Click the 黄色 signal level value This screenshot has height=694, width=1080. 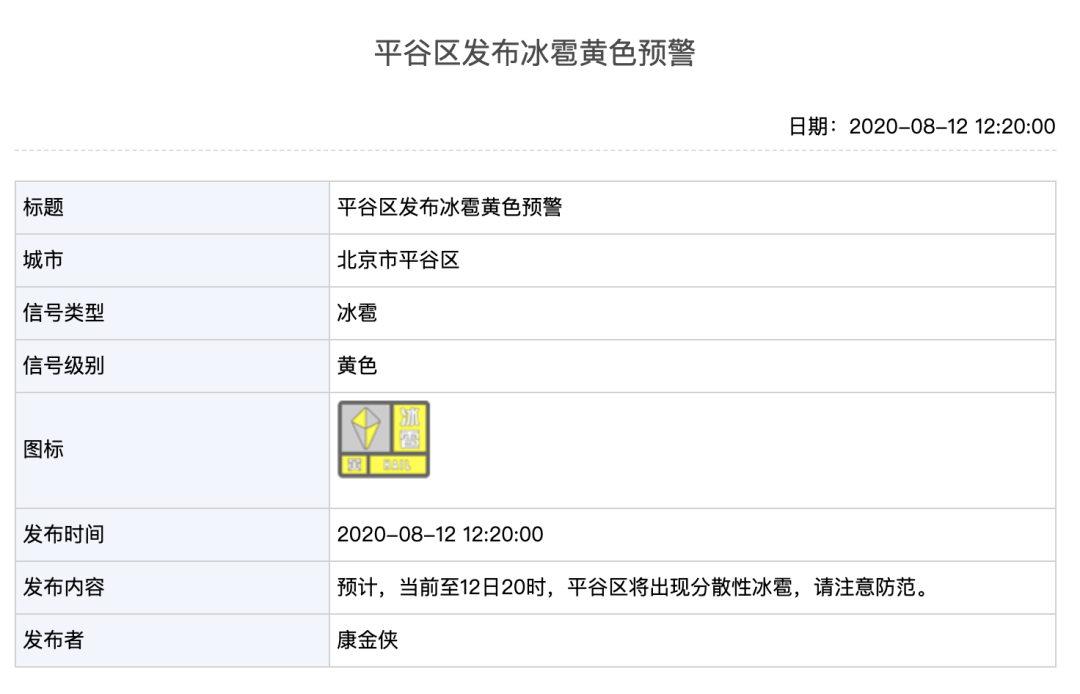click(x=357, y=366)
